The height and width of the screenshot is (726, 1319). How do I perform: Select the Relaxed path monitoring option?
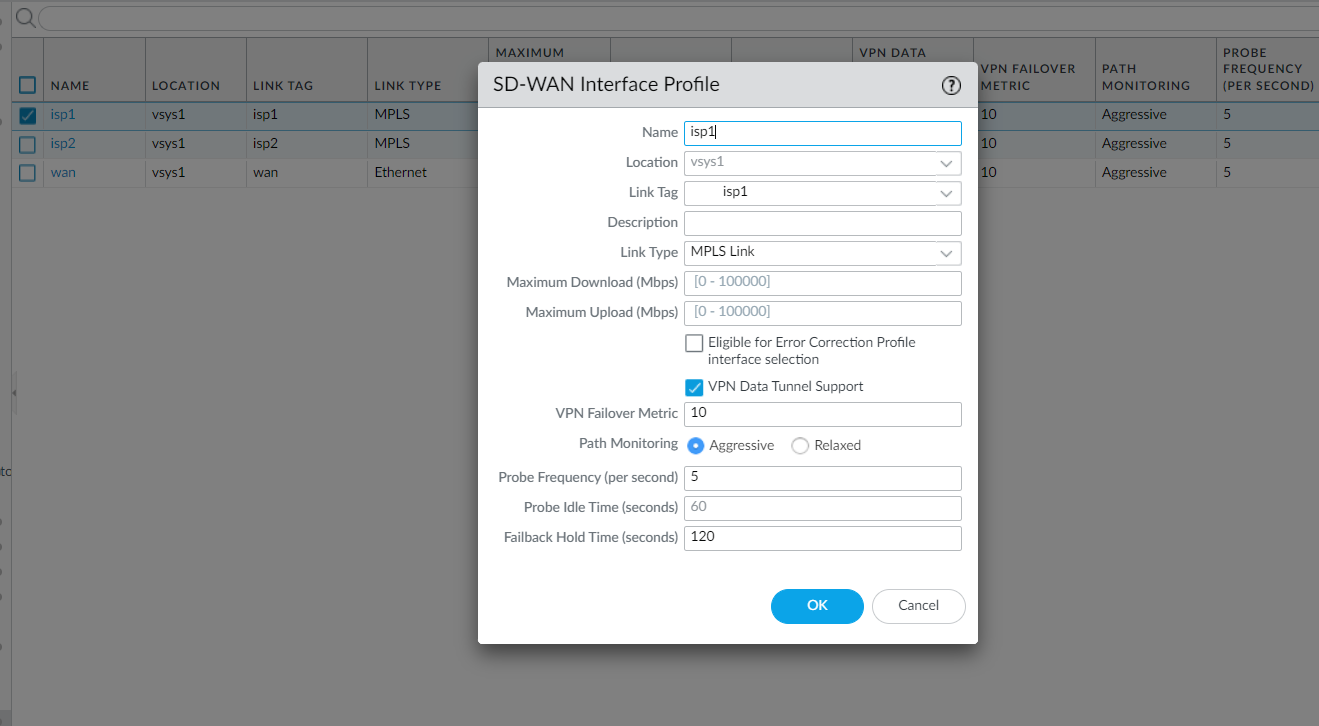click(x=799, y=445)
